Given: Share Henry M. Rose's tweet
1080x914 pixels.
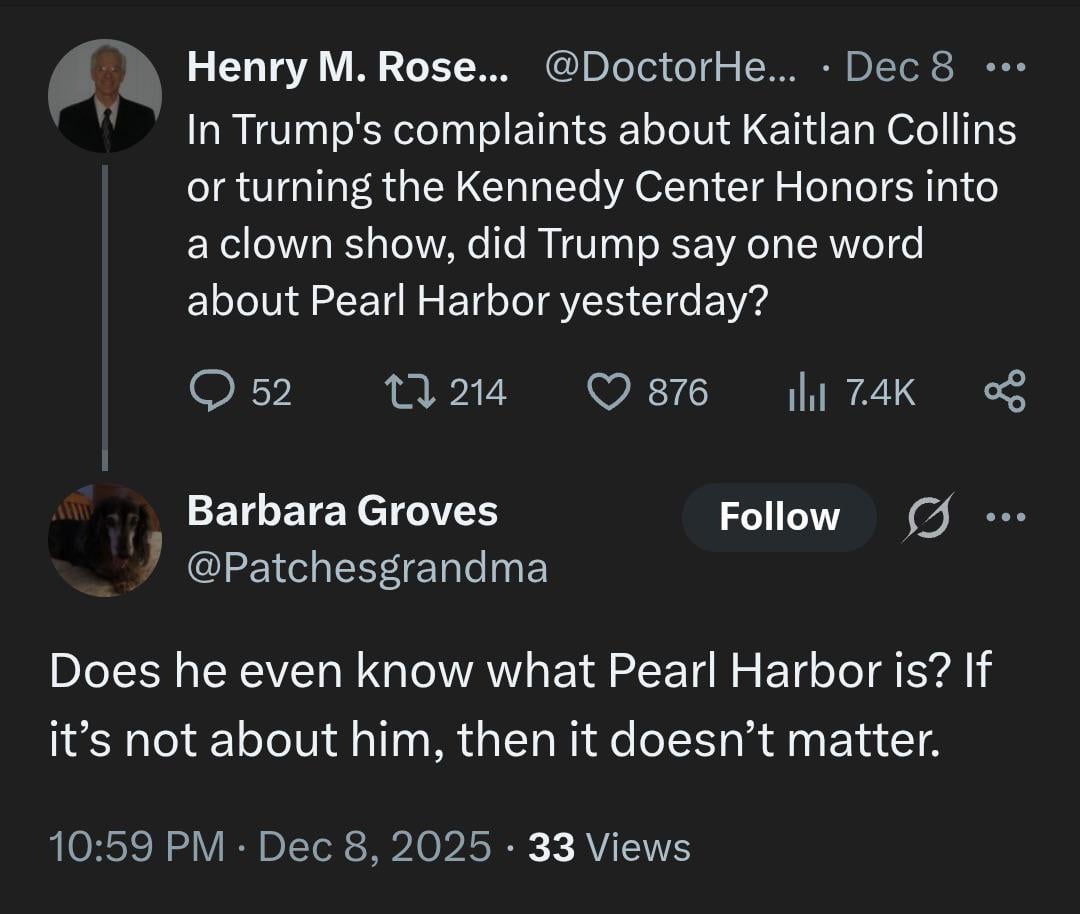Looking at the screenshot, I should [x=1004, y=392].
